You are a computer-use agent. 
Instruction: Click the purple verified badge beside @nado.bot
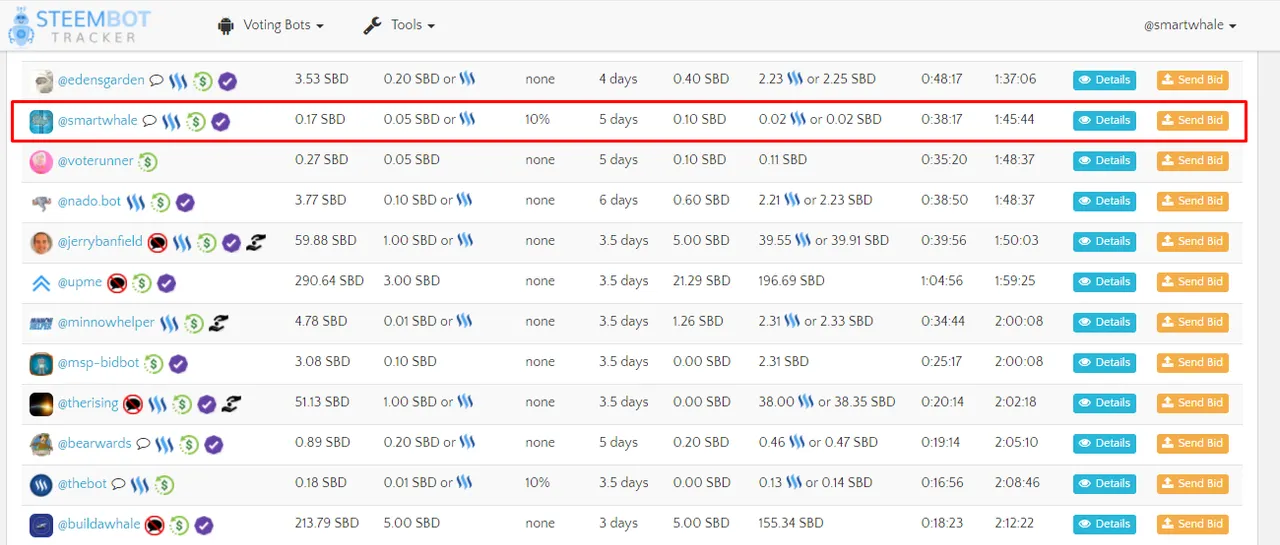pyautogui.click(x=185, y=202)
